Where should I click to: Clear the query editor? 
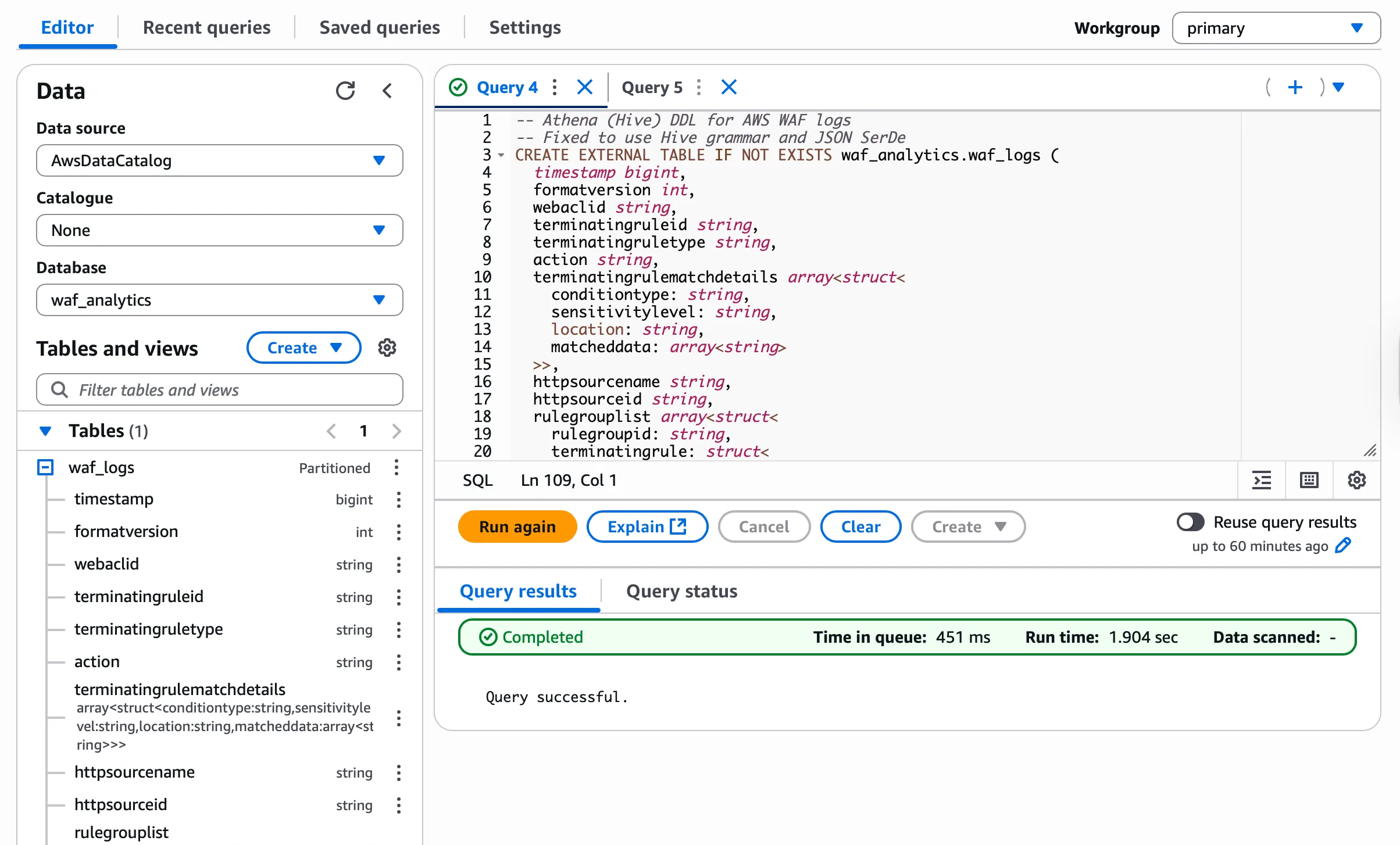pos(860,527)
